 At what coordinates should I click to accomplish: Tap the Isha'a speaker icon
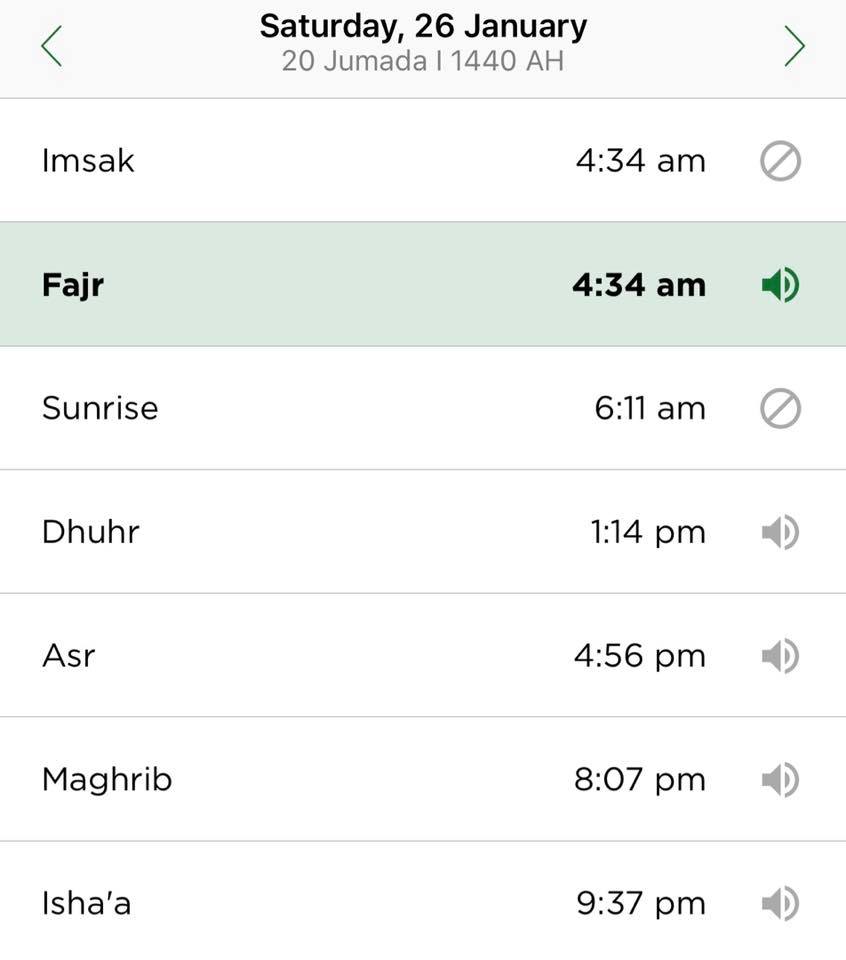coord(780,903)
